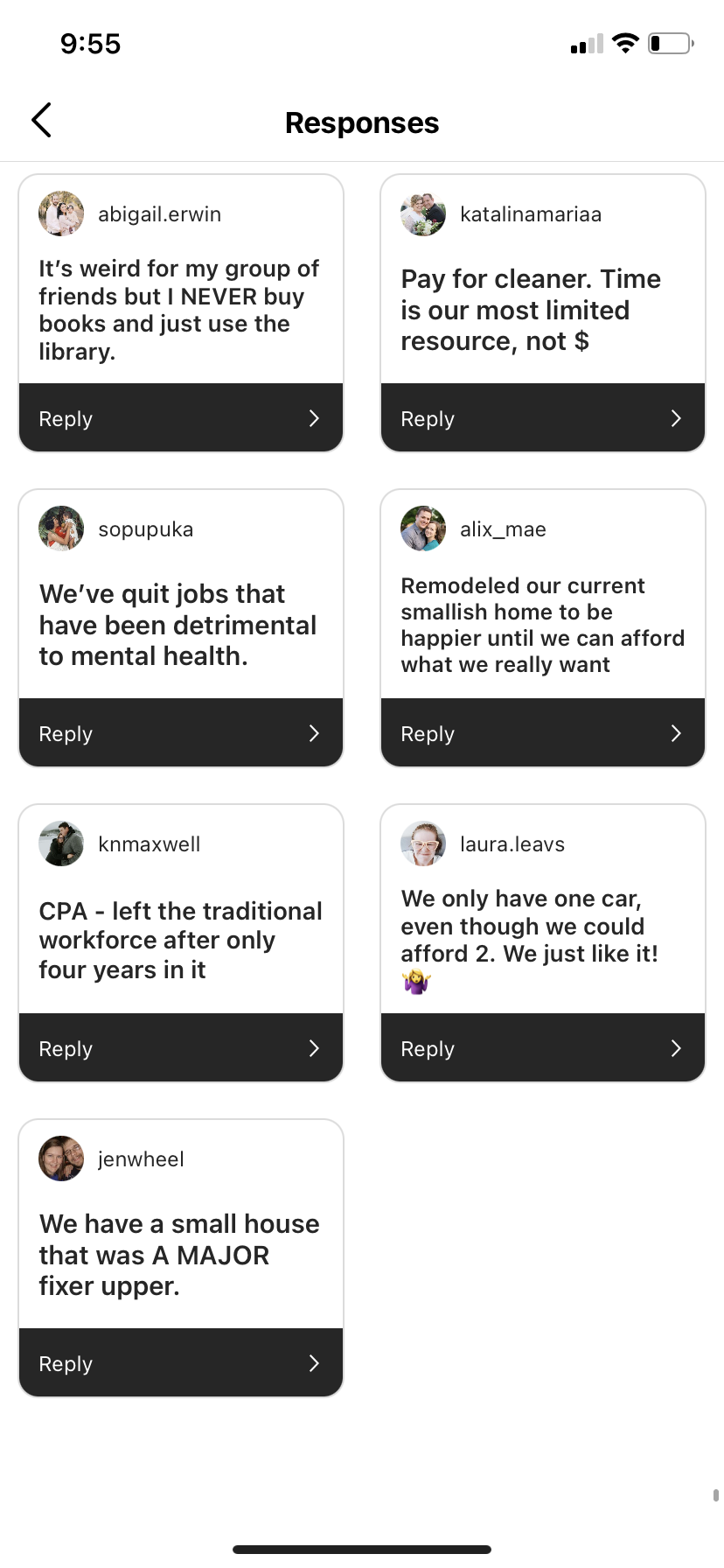This screenshot has width=724, height=1568.
Task: Expand reply chevron under laura.leavs' response
Action: [676, 1048]
